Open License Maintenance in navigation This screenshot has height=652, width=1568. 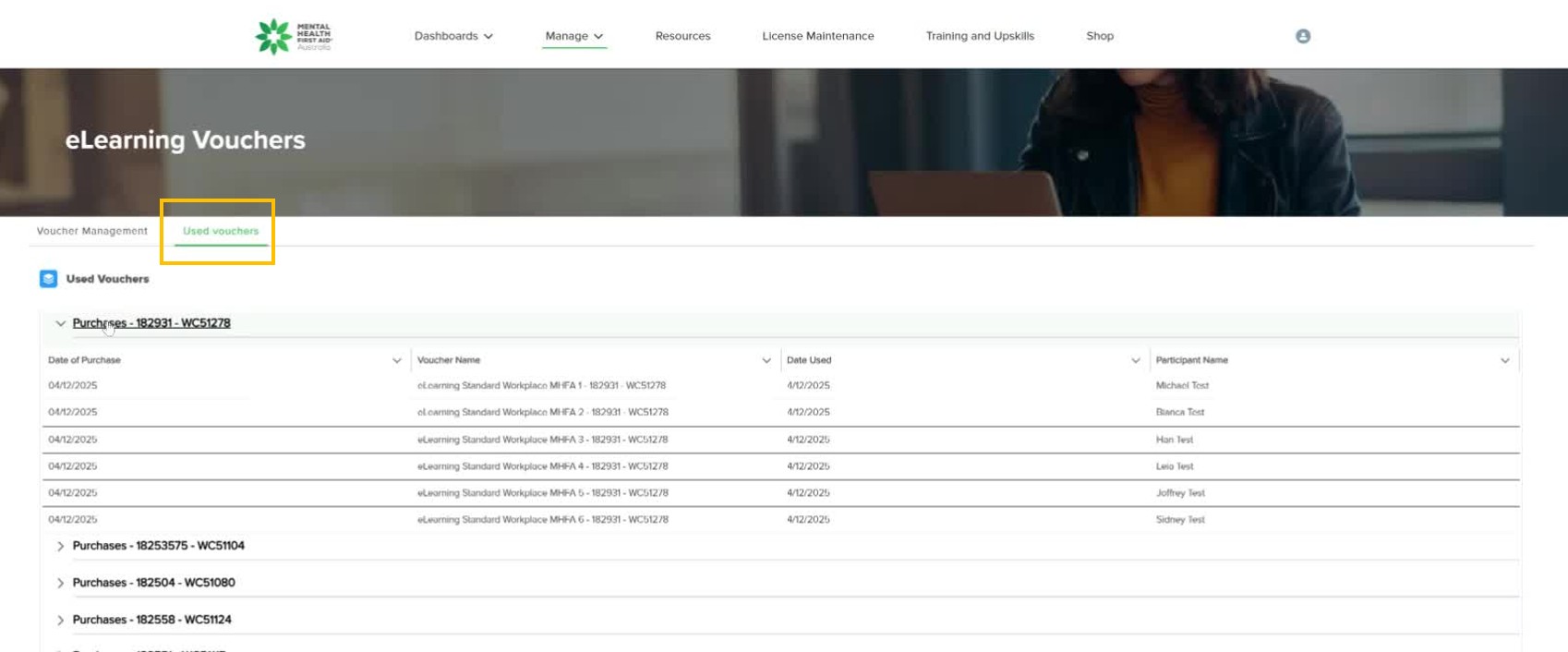(x=817, y=36)
